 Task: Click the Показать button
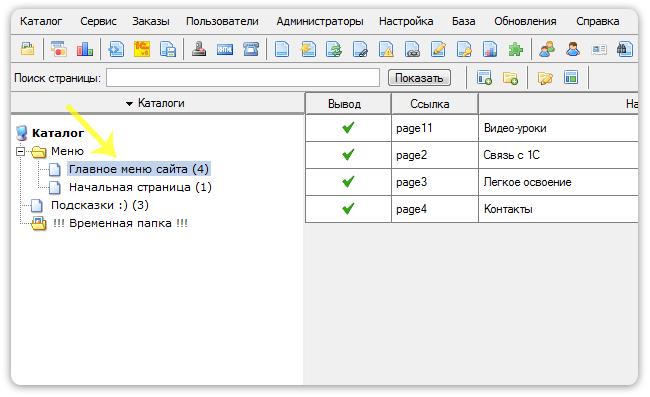click(x=419, y=78)
